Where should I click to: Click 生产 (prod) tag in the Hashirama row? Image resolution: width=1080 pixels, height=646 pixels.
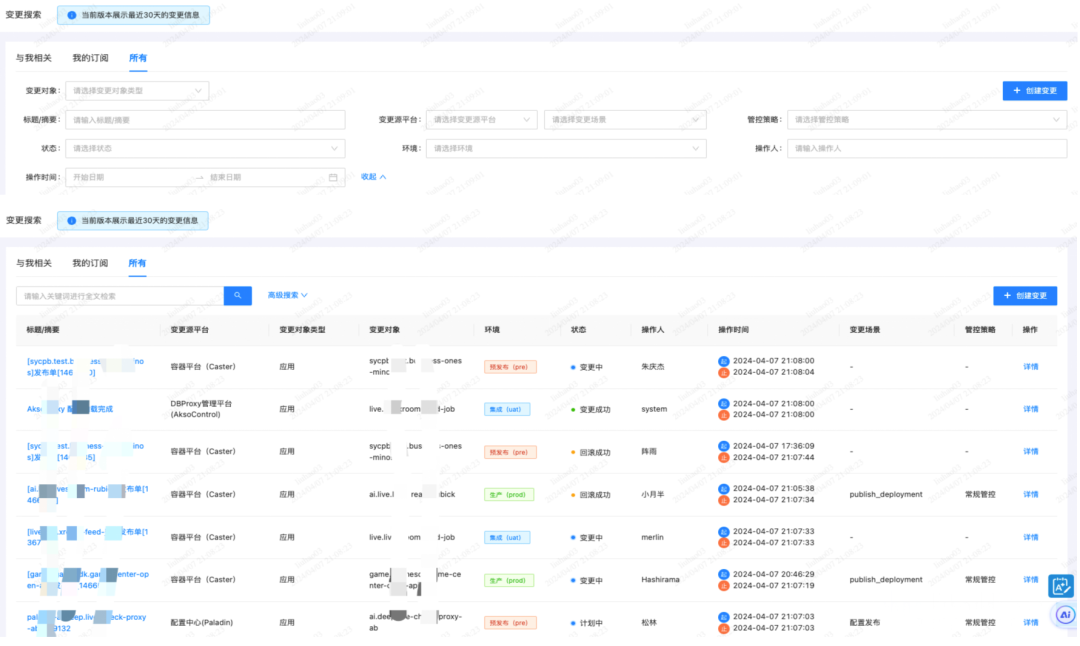[x=509, y=581]
